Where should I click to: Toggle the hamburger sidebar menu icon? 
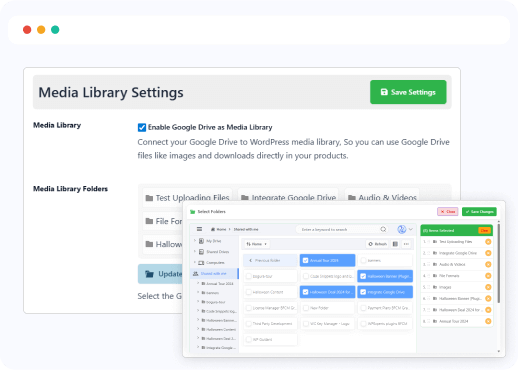tap(200, 230)
